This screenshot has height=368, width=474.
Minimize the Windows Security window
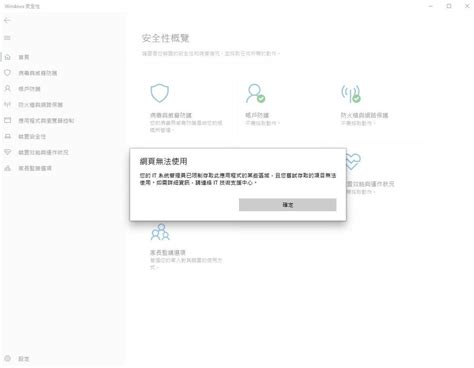click(x=430, y=6)
